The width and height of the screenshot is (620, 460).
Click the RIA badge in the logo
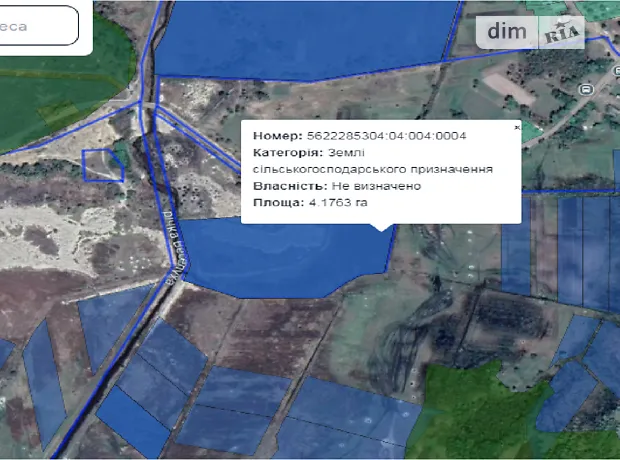tap(564, 33)
